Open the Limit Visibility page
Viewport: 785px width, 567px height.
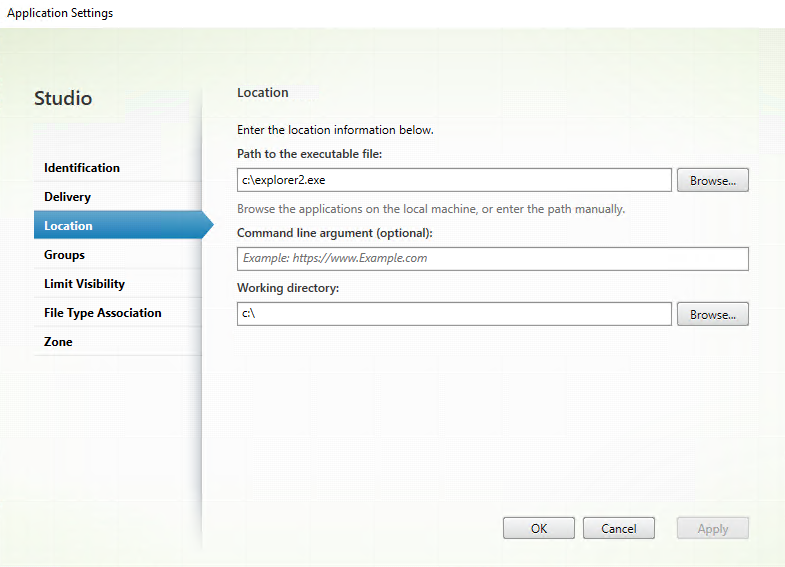click(84, 284)
